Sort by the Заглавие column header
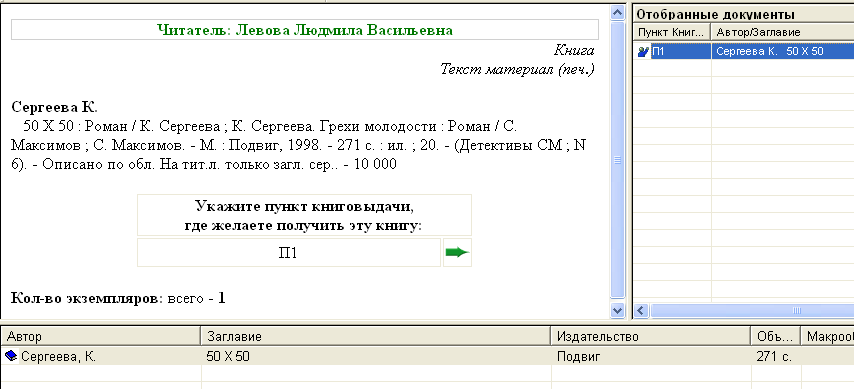854x389 pixels. [x=376, y=337]
